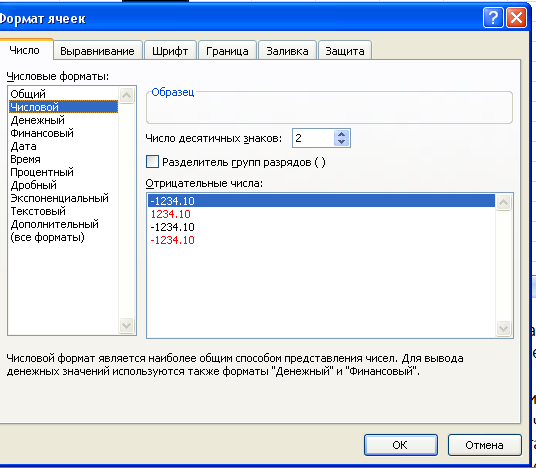536x468 pixels.
Task: Select red 1234.10 without minus sign
Action: pyautogui.click(x=321, y=214)
